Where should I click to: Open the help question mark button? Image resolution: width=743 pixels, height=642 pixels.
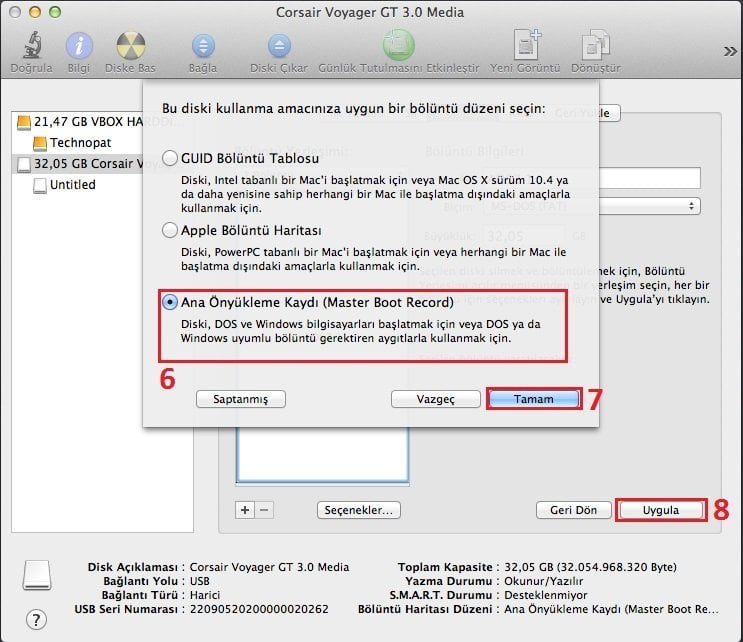(x=36, y=619)
